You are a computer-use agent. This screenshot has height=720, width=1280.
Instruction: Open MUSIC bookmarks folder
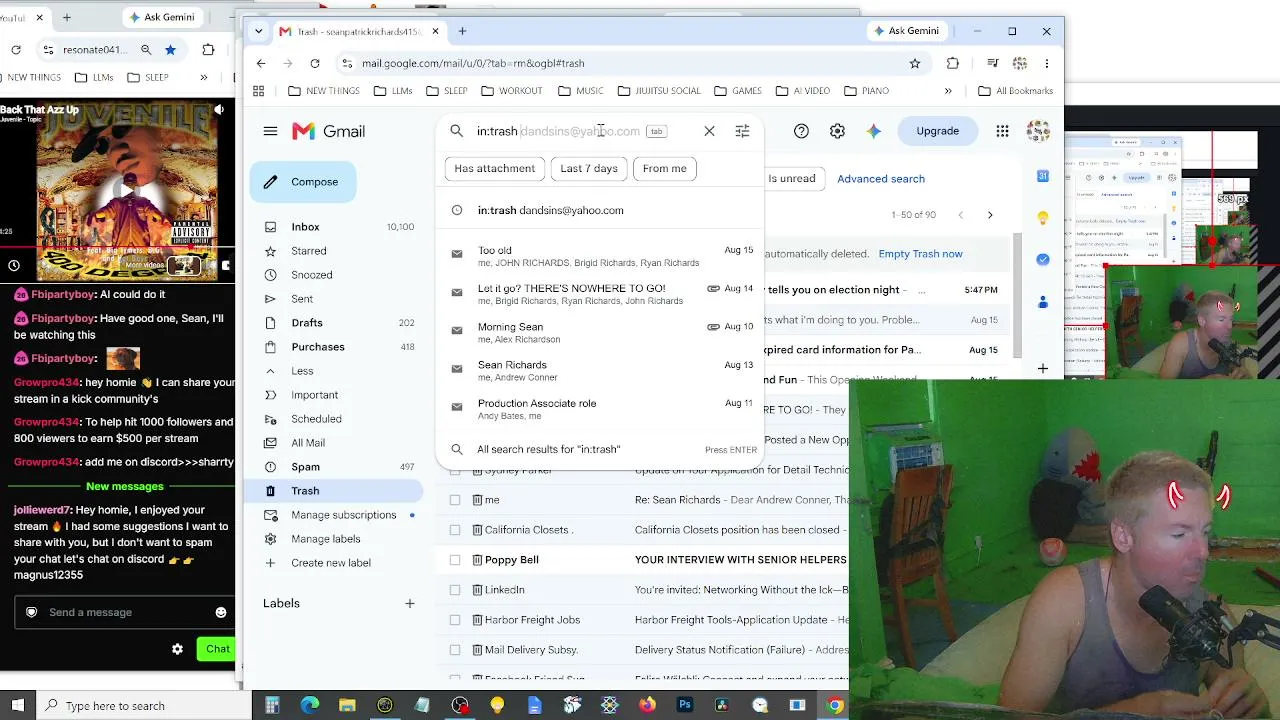(580, 91)
